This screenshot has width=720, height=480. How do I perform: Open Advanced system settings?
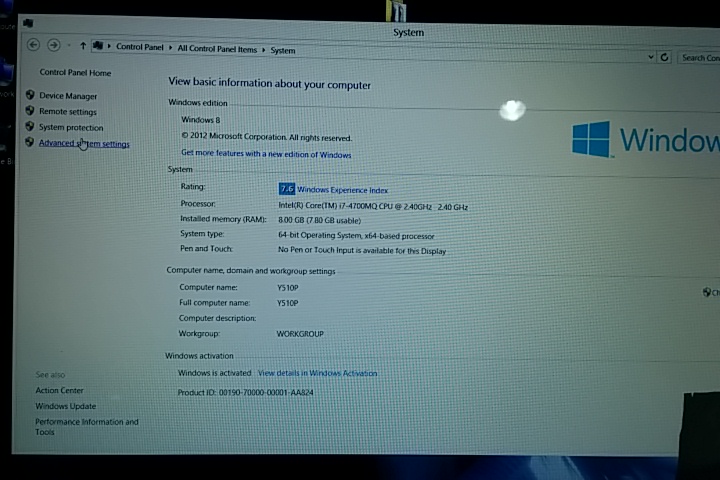(84, 143)
